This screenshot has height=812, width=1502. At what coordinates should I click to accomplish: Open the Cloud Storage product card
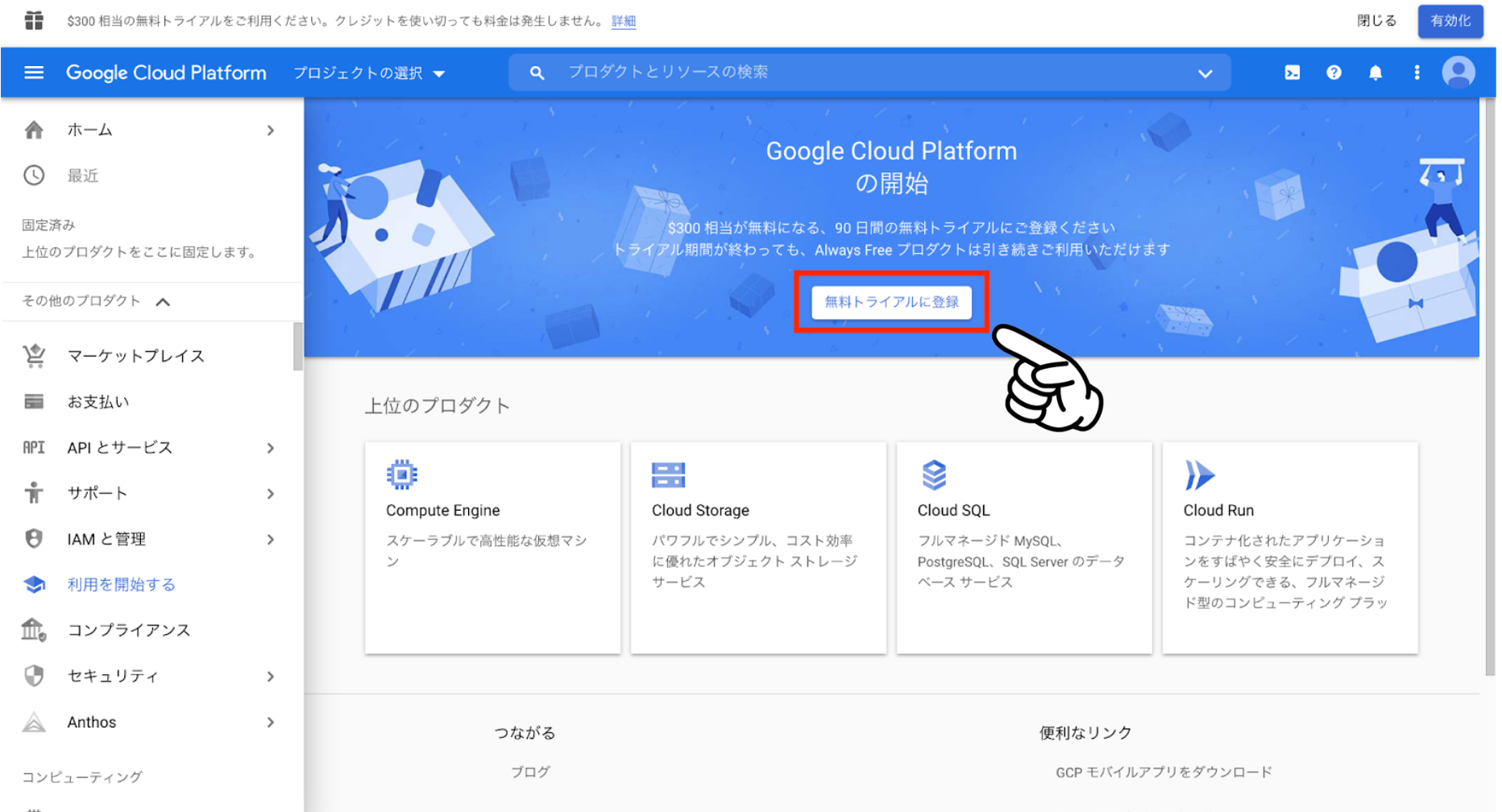[x=758, y=548]
